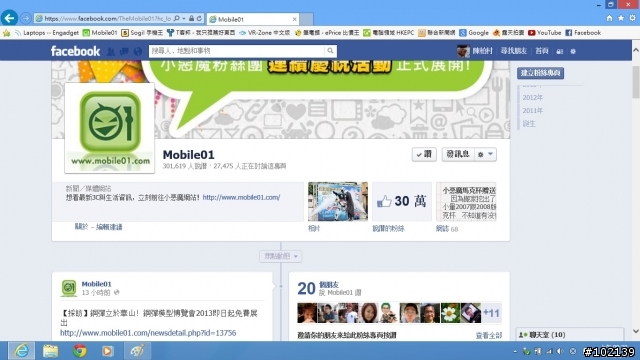The image size is (640, 360).
Task: Open Facebook privacy shortcuts icon
Action: coord(560,51)
